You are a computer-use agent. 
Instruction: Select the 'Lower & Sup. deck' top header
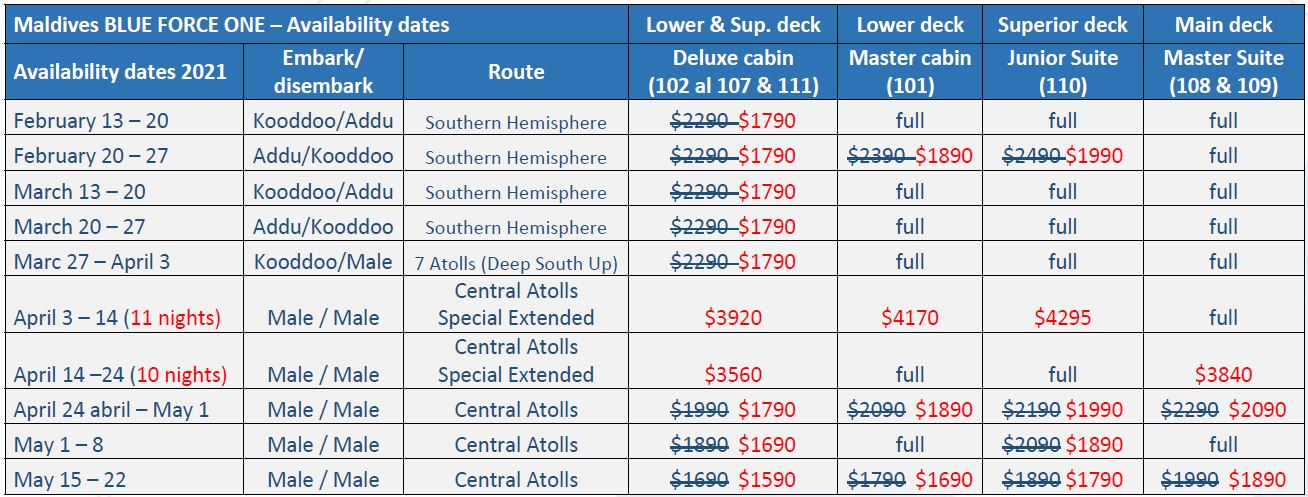734,24
